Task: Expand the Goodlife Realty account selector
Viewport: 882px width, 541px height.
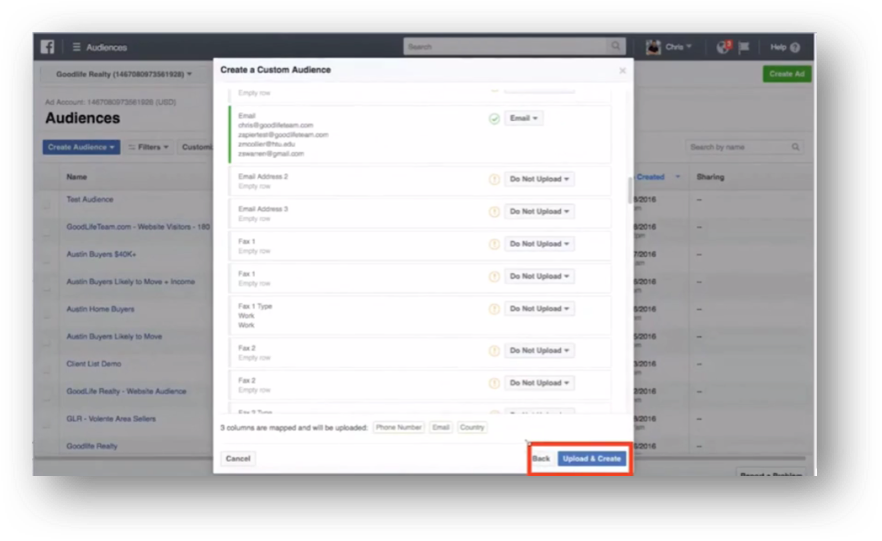Action: pyautogui.click(x=124, y=74)
